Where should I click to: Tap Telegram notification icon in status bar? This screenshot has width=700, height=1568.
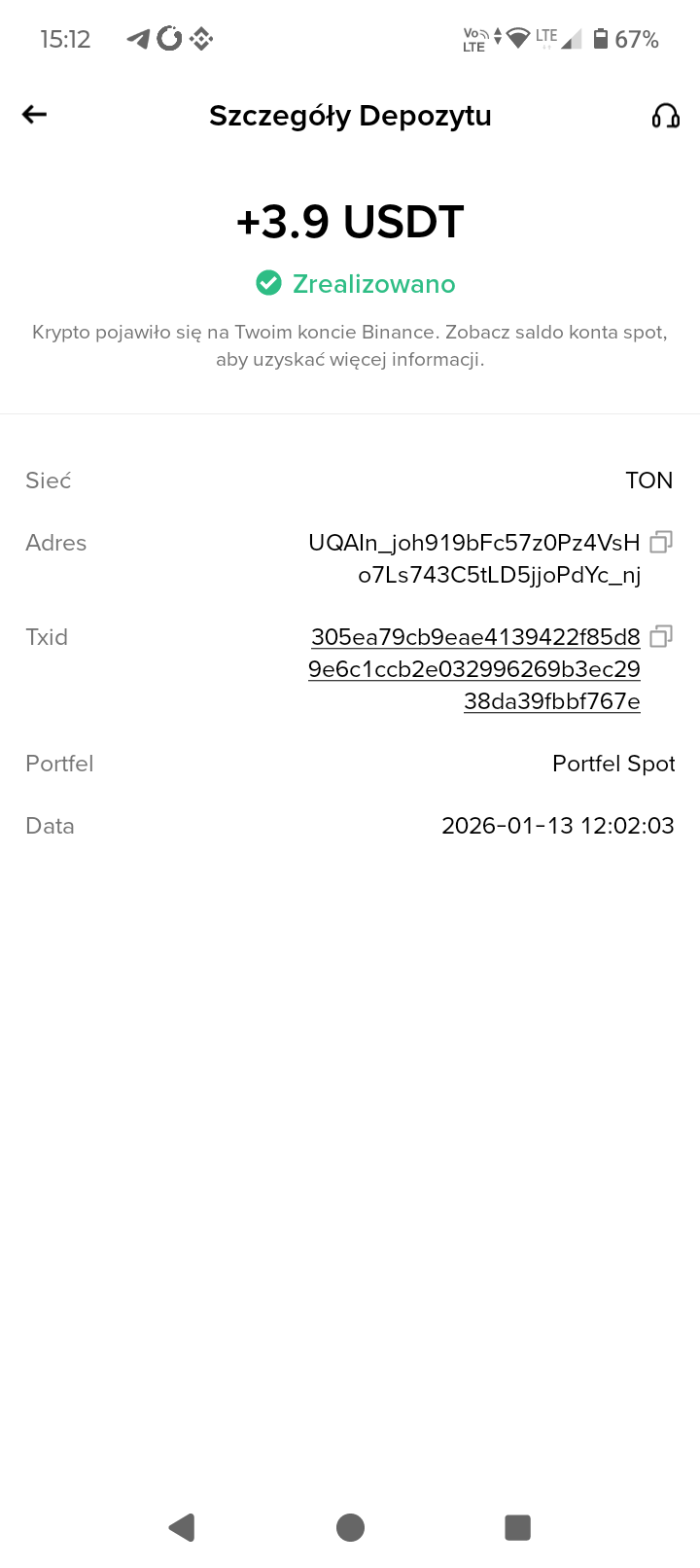click(139, 39)
